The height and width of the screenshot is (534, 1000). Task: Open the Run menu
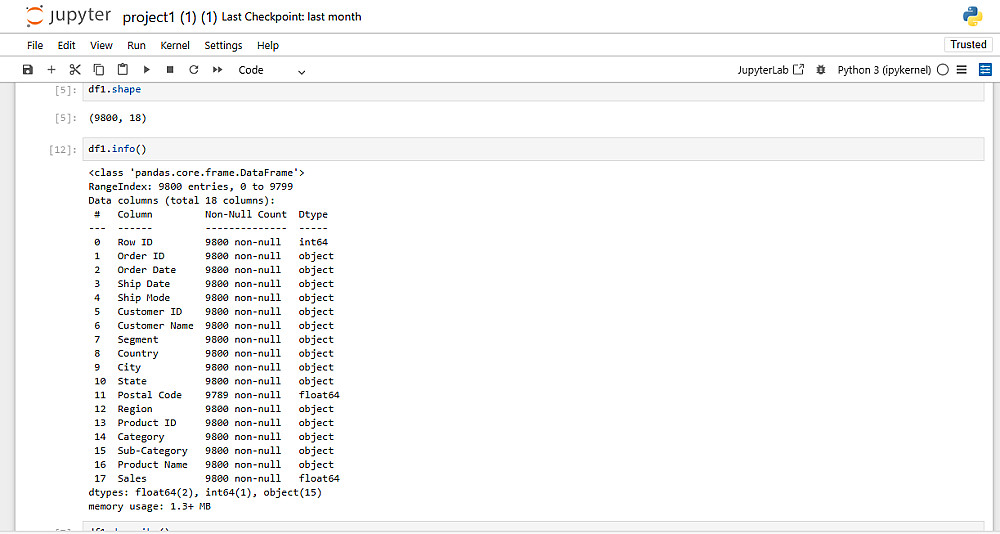click(x=136, y=45)
